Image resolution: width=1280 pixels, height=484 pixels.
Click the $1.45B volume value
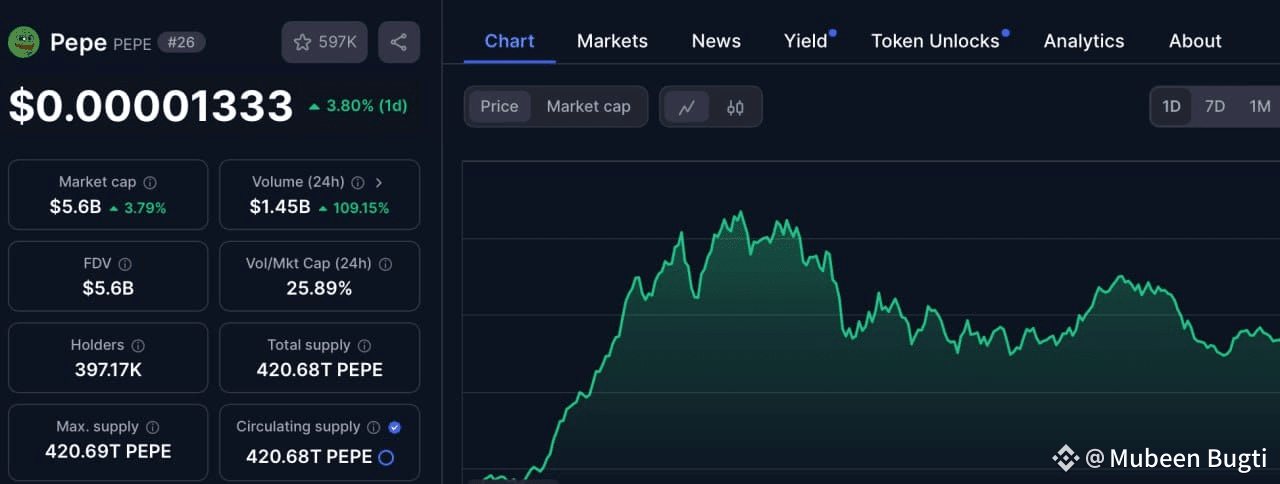click(280, 208)
